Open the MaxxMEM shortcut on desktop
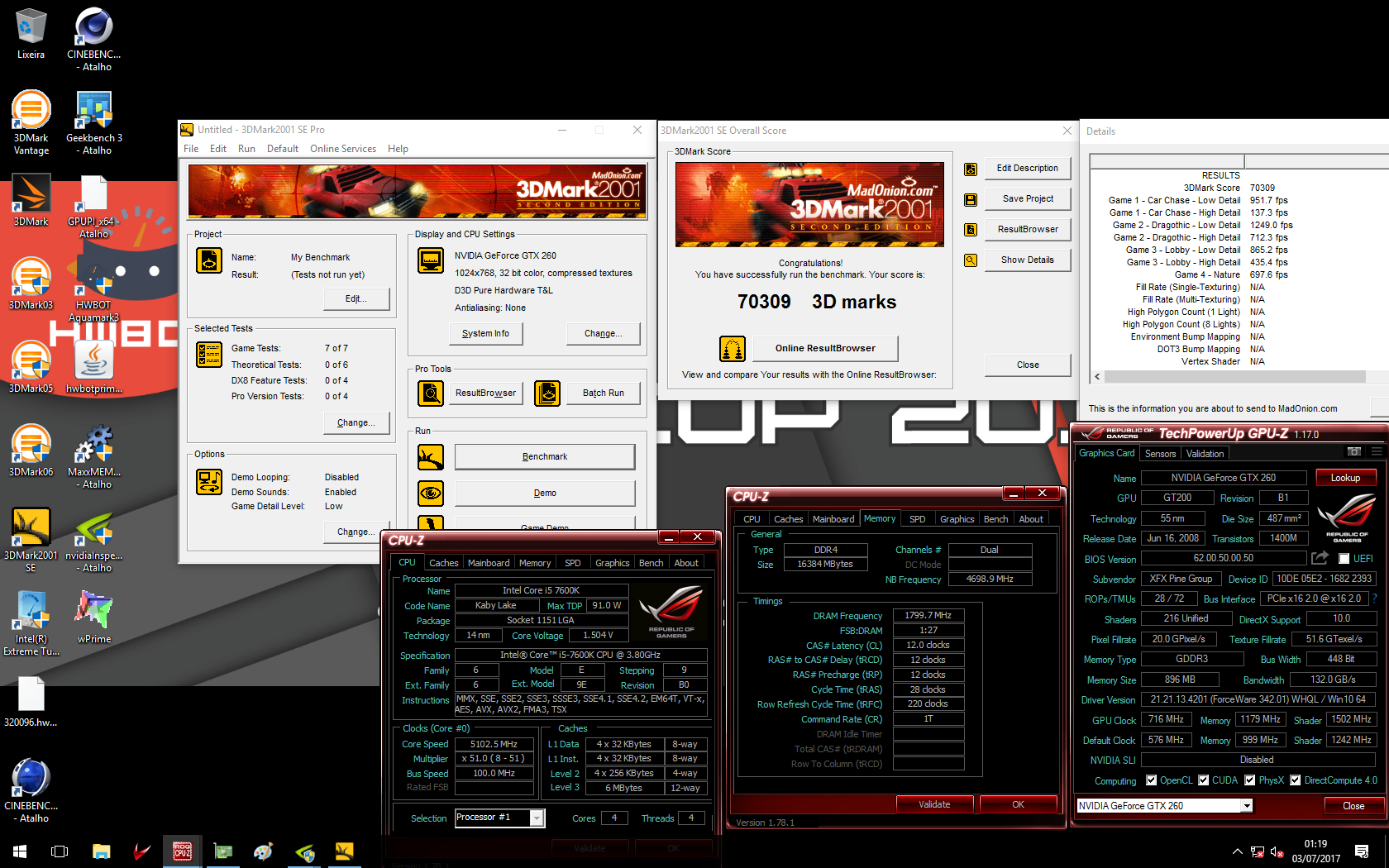This screenshot has width=1389, height=868. pyautogui.click(x=94, y=458)
